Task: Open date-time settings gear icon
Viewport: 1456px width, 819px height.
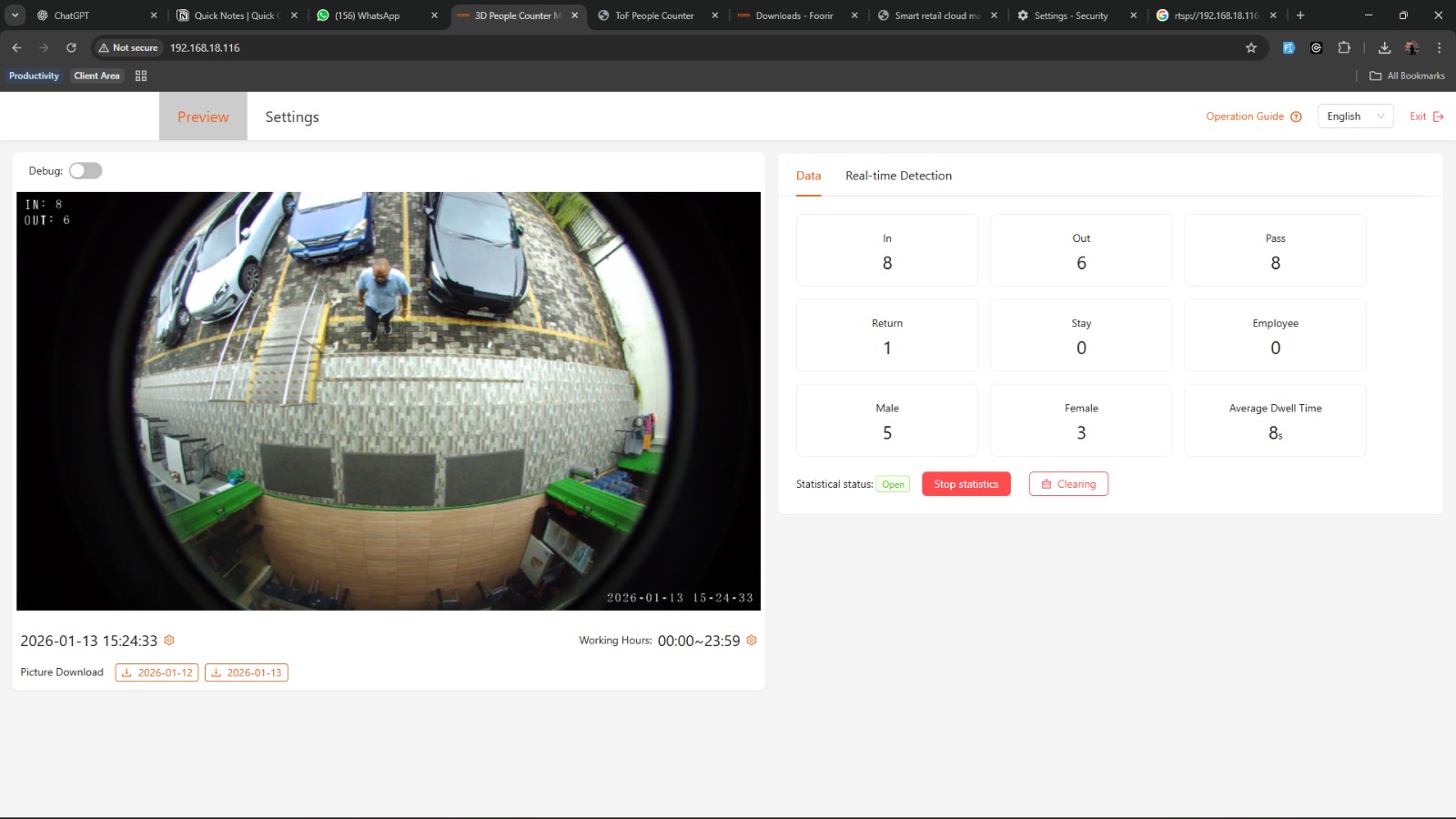Action: [x=169, y=641]
